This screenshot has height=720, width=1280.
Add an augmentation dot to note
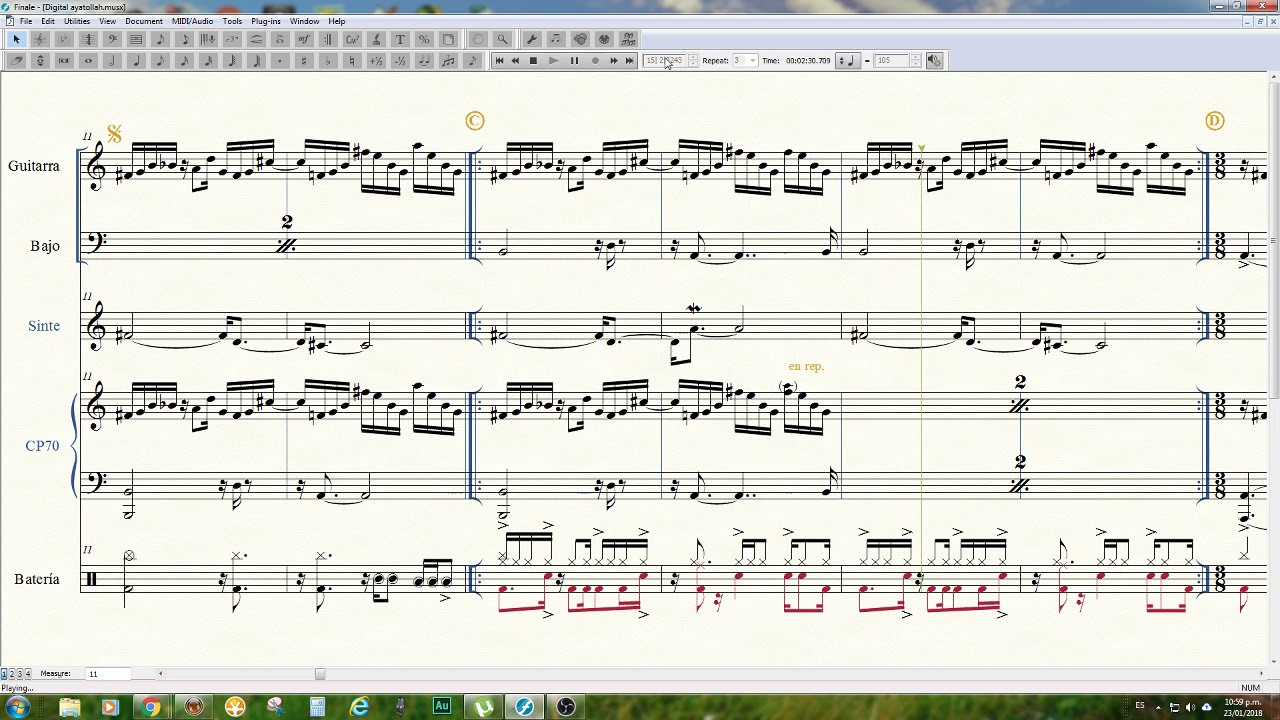280,60
